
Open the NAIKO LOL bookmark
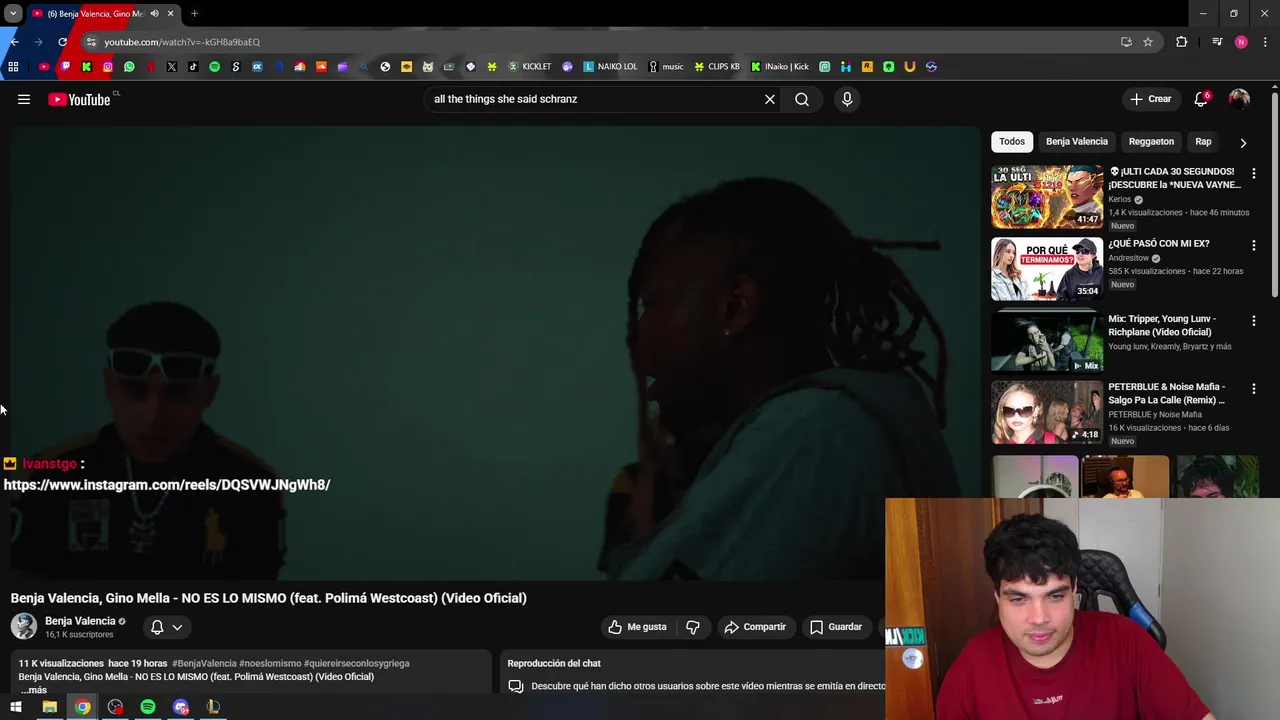(610, 67)
